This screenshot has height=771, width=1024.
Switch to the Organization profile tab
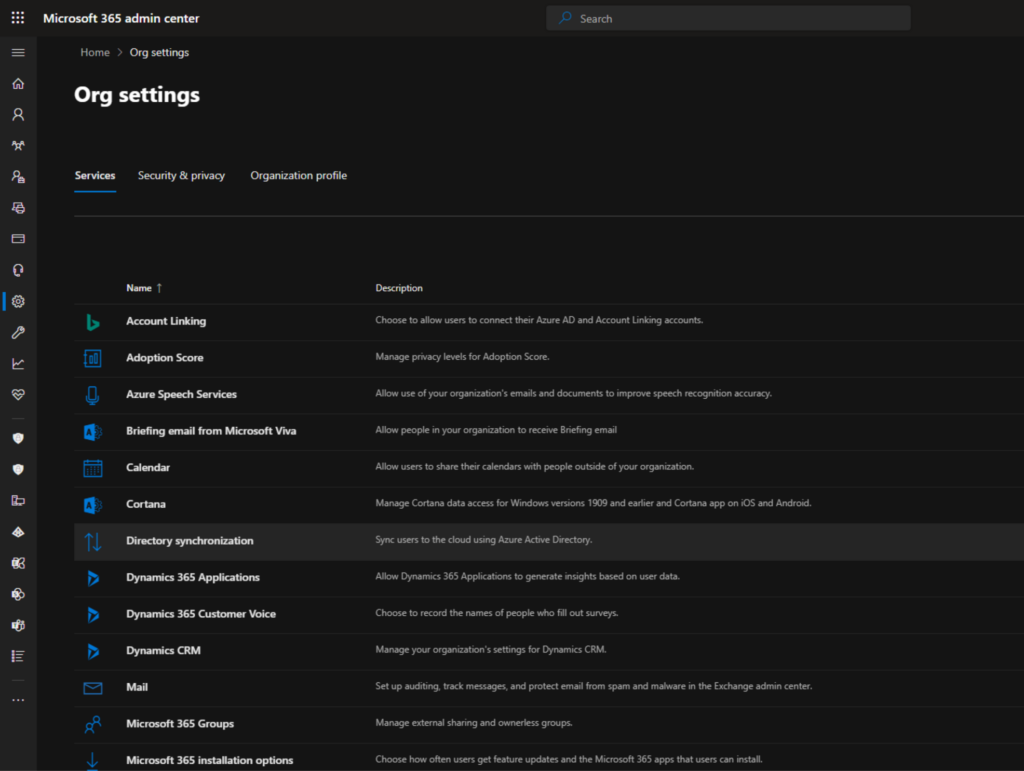point(298,176)
